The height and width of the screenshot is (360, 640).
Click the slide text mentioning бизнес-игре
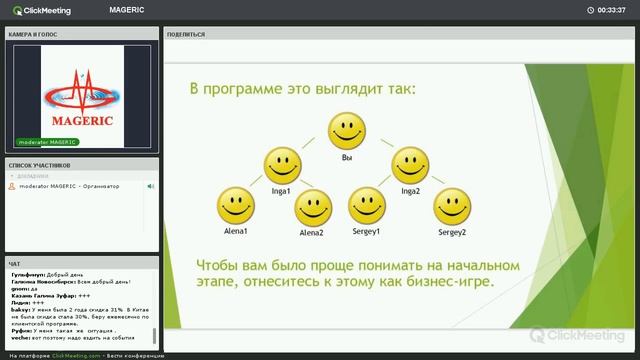pyautogui.click(x=358, y=273)
